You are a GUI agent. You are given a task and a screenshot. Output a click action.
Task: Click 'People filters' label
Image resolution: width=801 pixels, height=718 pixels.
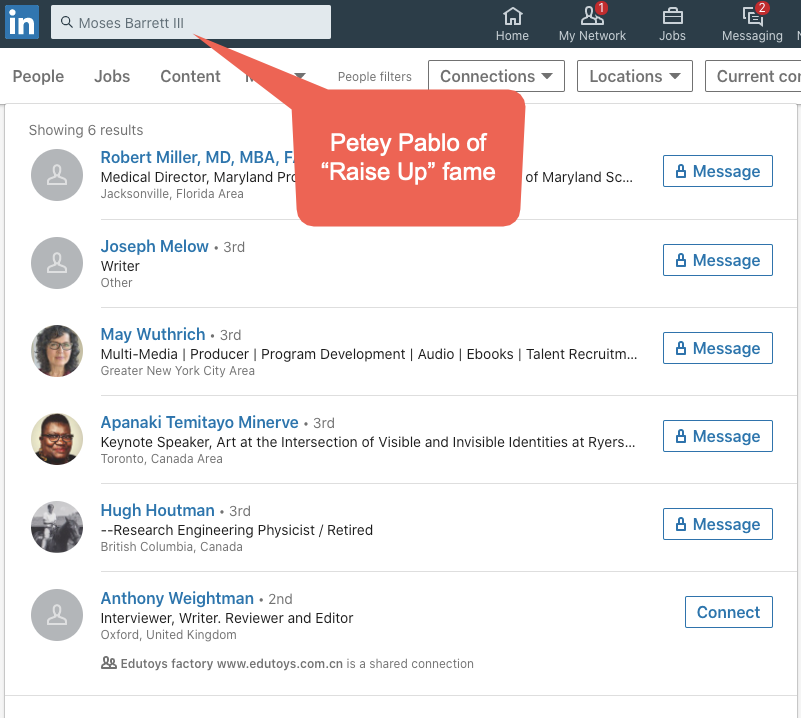coord(374,77)
